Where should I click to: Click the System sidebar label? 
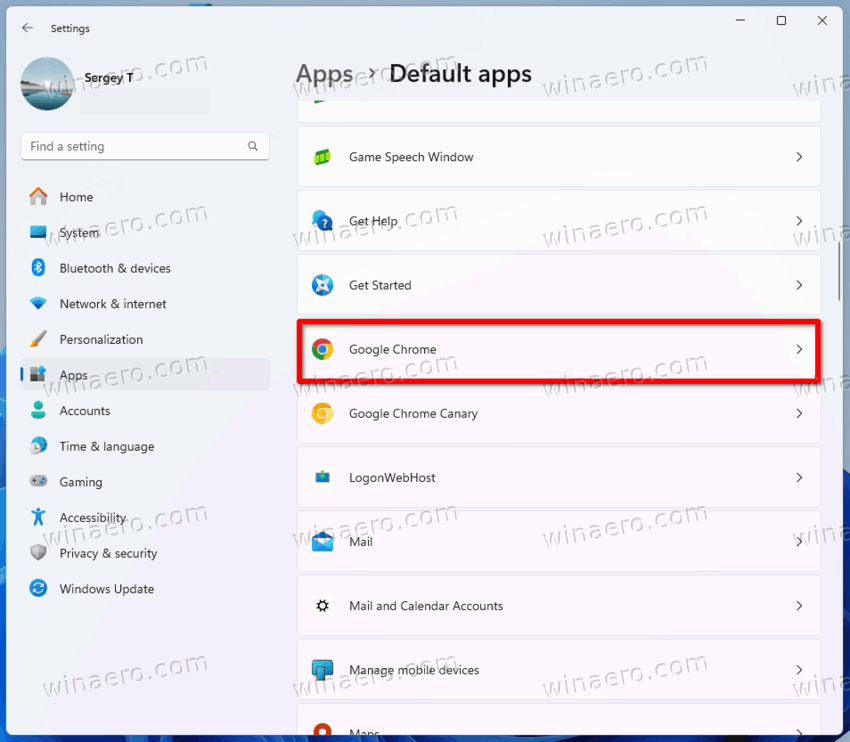tap(79, 232)
